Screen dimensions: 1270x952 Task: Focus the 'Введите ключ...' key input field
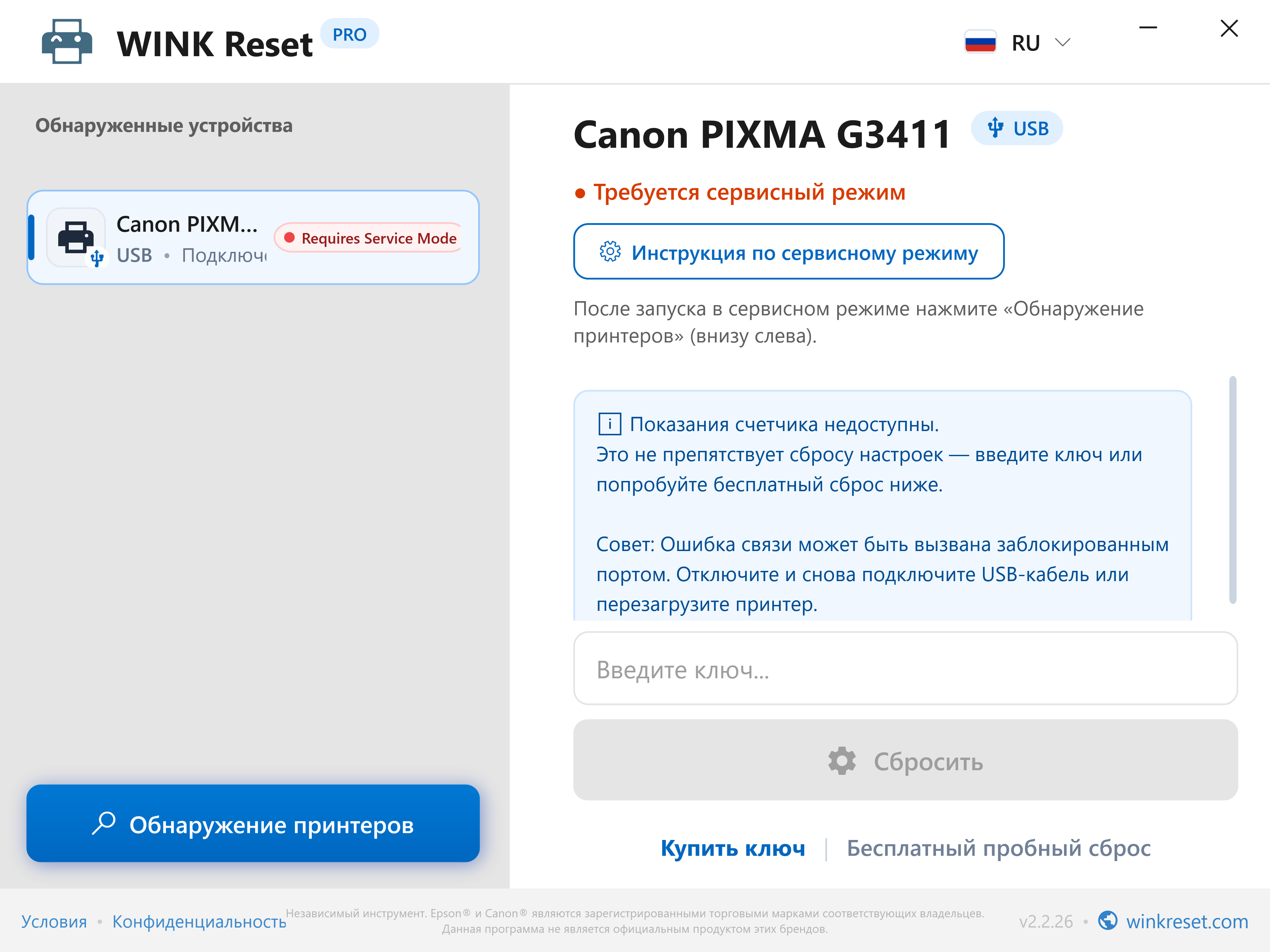pyautogui.click(x=906, y=668)
